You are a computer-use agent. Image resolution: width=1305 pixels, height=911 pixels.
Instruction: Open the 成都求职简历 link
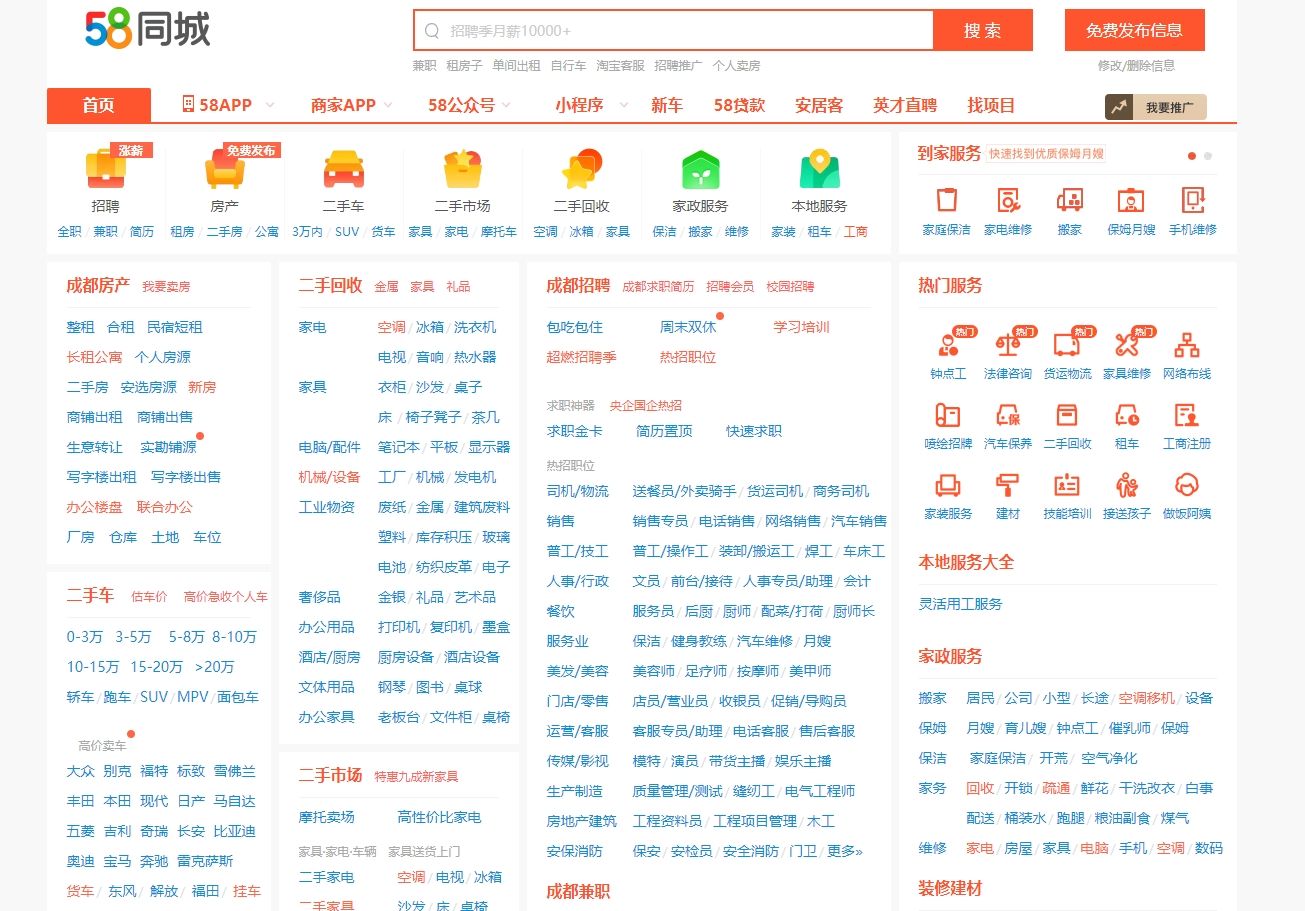pos(658,287)
